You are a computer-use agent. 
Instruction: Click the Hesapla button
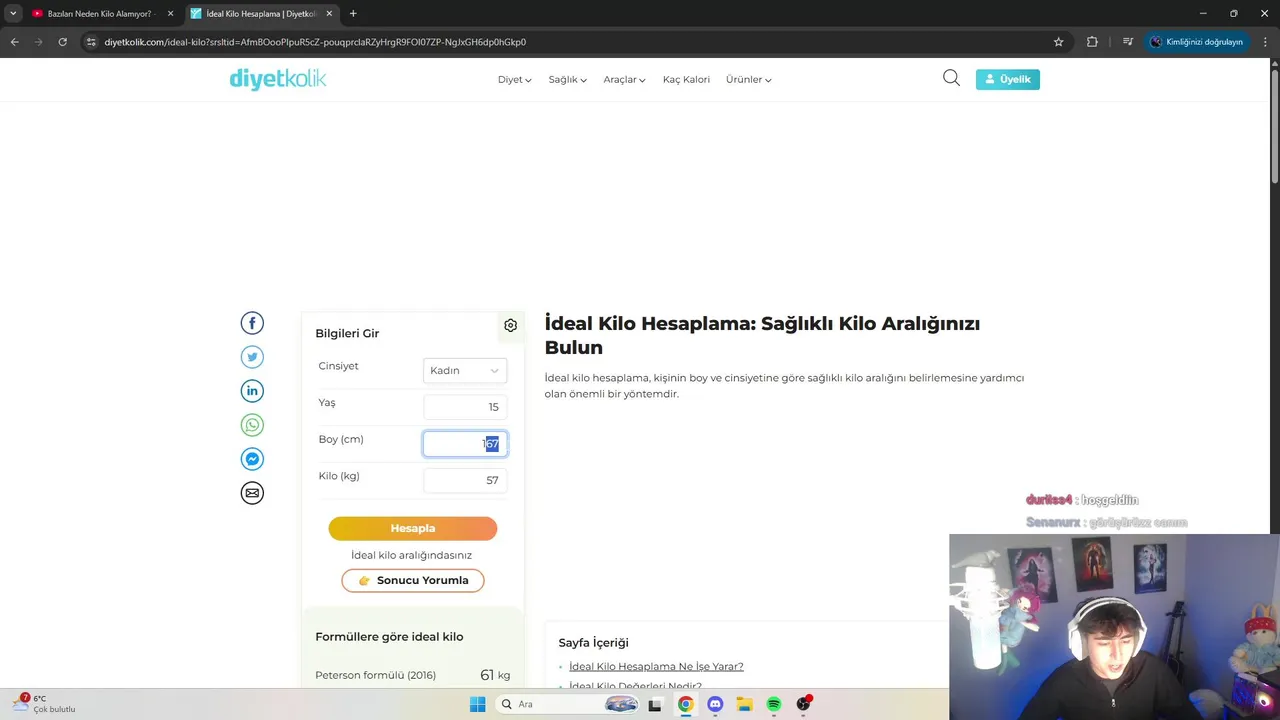tap(413, 528)
